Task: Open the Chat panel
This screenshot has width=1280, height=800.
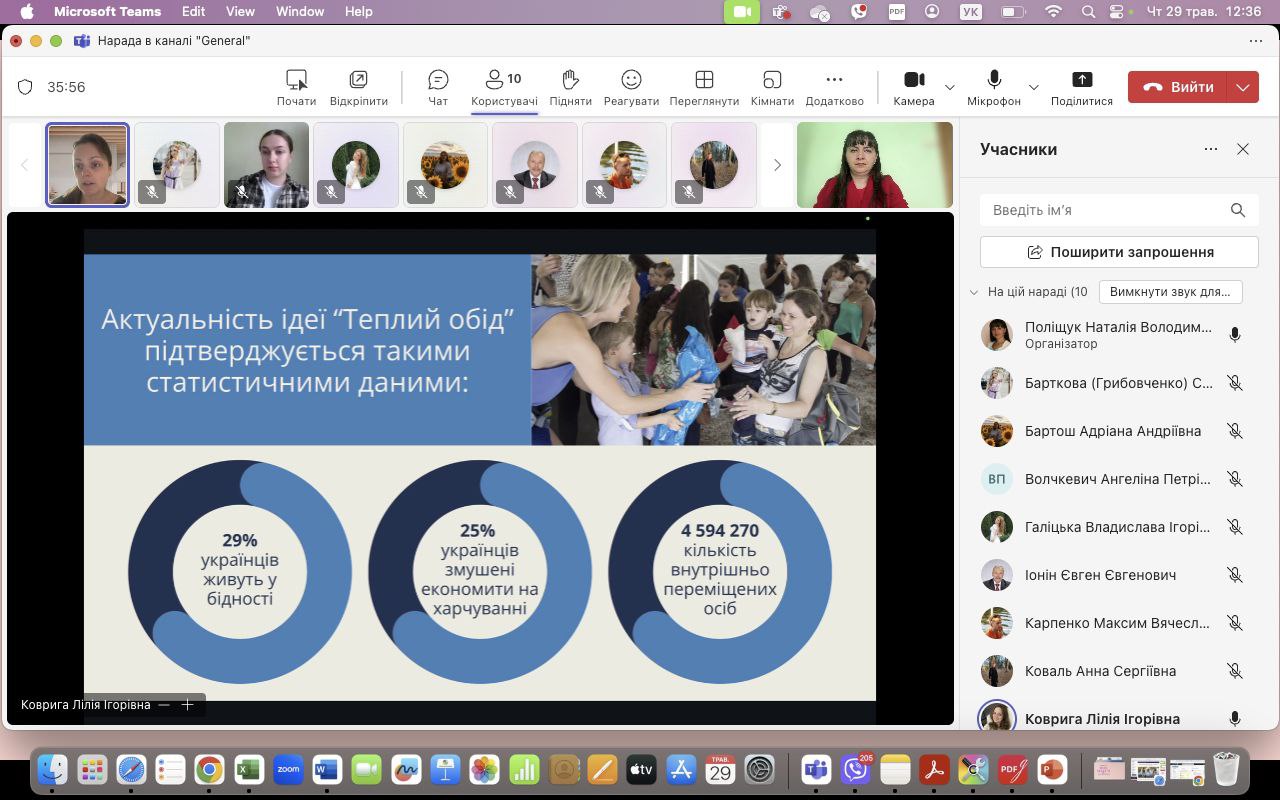Action: 438,87
